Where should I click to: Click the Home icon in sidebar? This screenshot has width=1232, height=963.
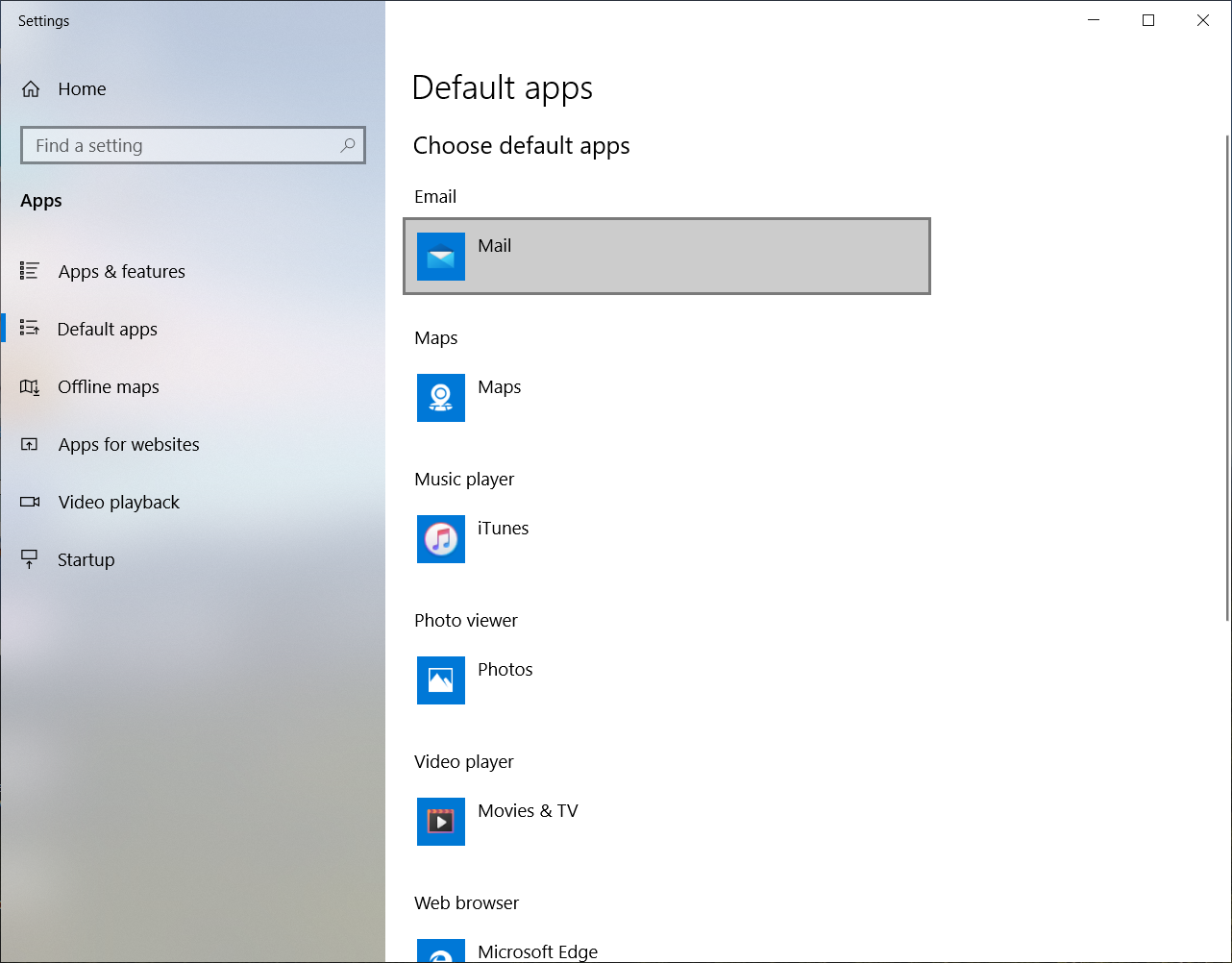[x=31, y=89]
